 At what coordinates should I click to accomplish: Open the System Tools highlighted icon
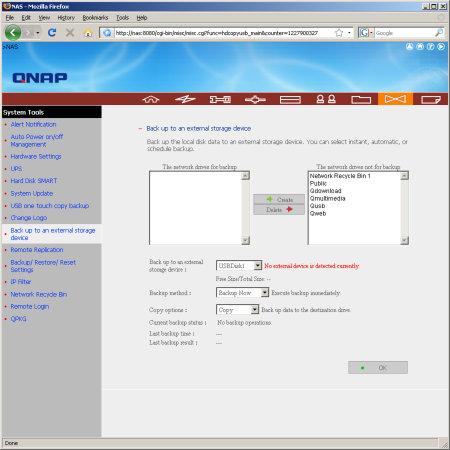pos(395,99)
